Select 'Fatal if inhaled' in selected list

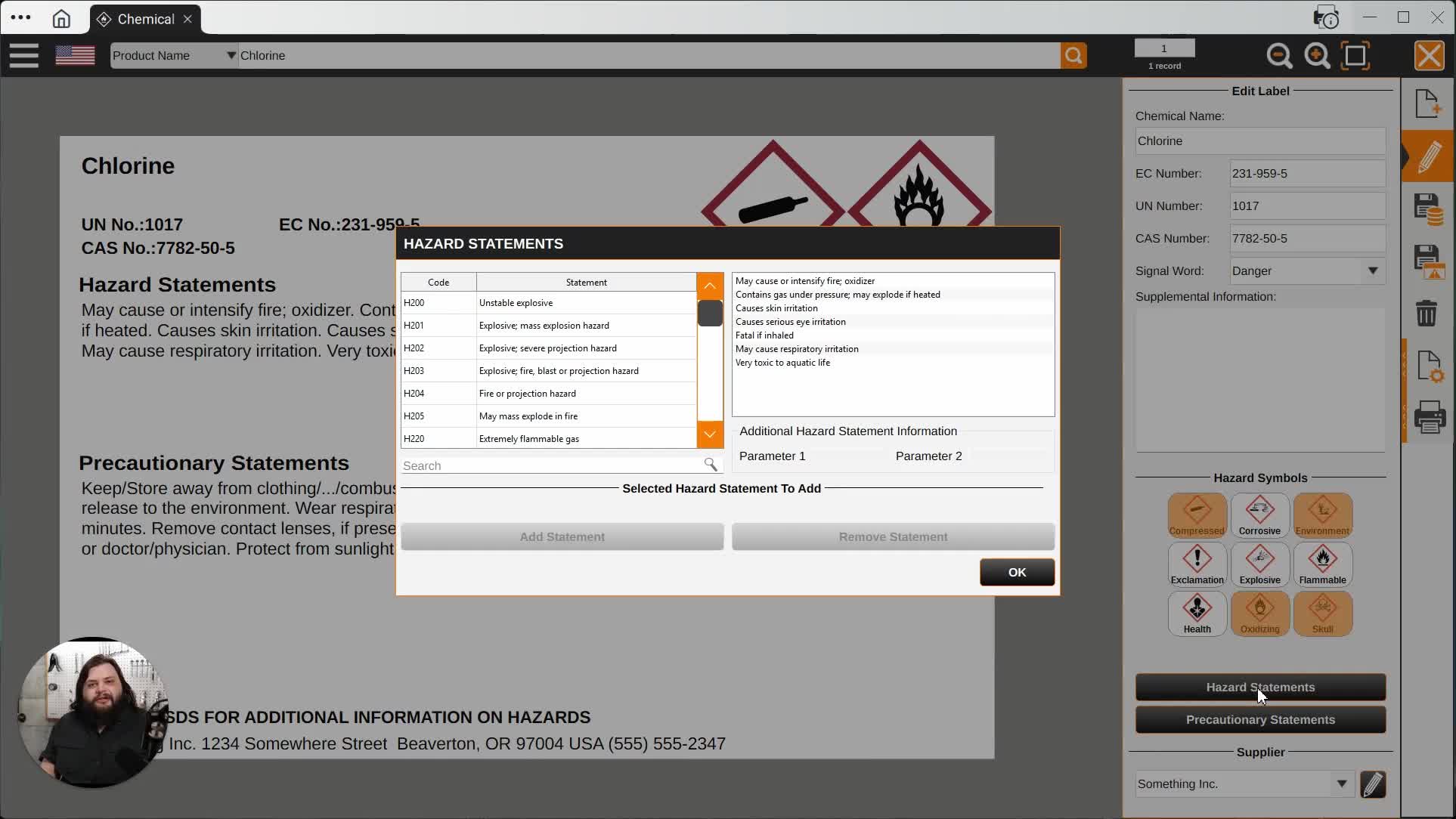click(x=893, y=335)
